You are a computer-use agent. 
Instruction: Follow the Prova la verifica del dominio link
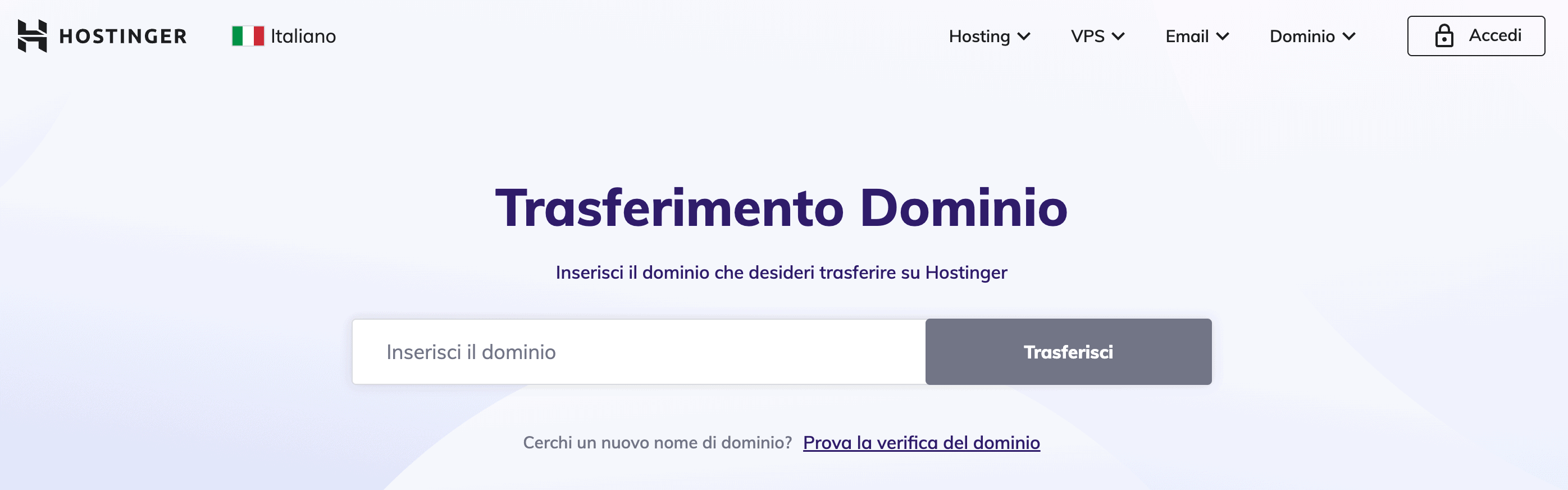coord(921,443)
